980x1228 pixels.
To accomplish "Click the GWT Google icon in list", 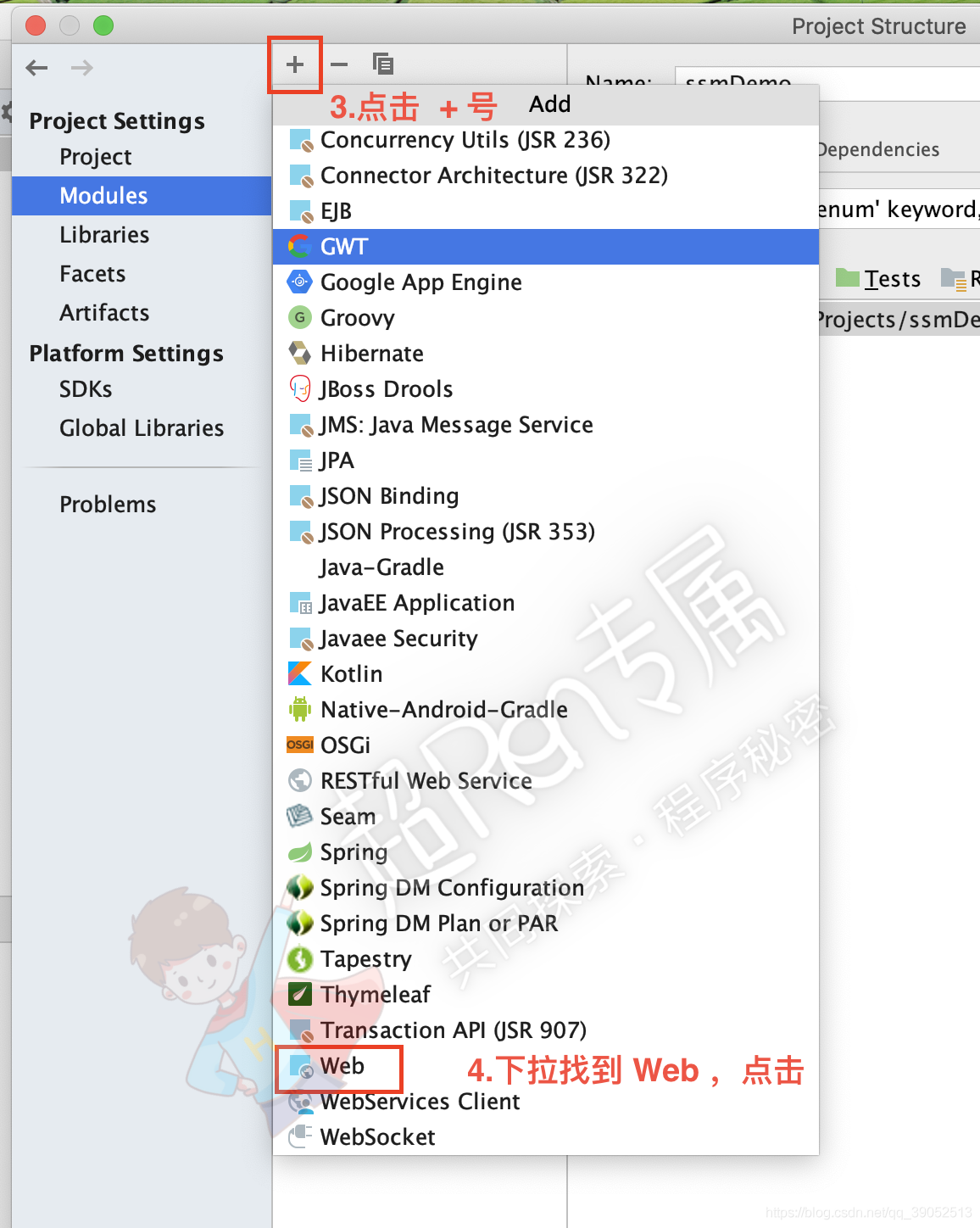I will click(x=300, y=247).
